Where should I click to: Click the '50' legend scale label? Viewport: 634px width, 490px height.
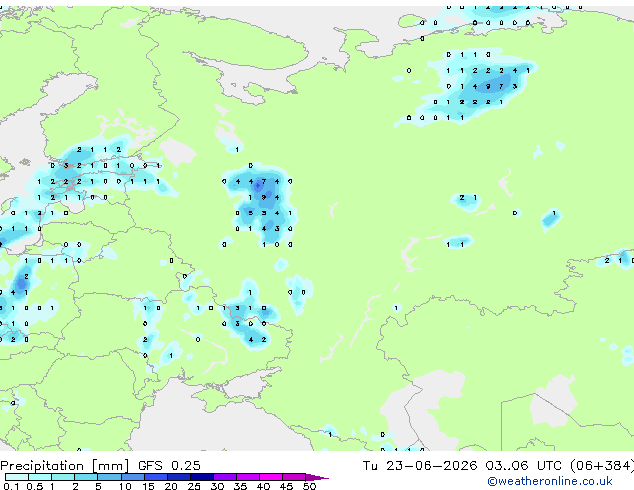309,486
